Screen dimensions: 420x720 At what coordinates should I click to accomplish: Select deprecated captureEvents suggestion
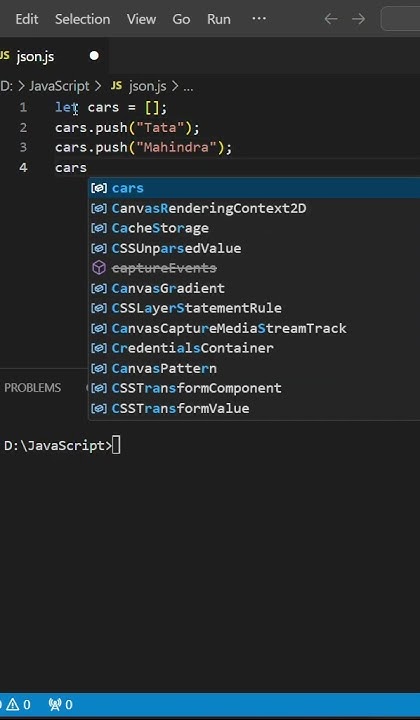click(254, 268)
